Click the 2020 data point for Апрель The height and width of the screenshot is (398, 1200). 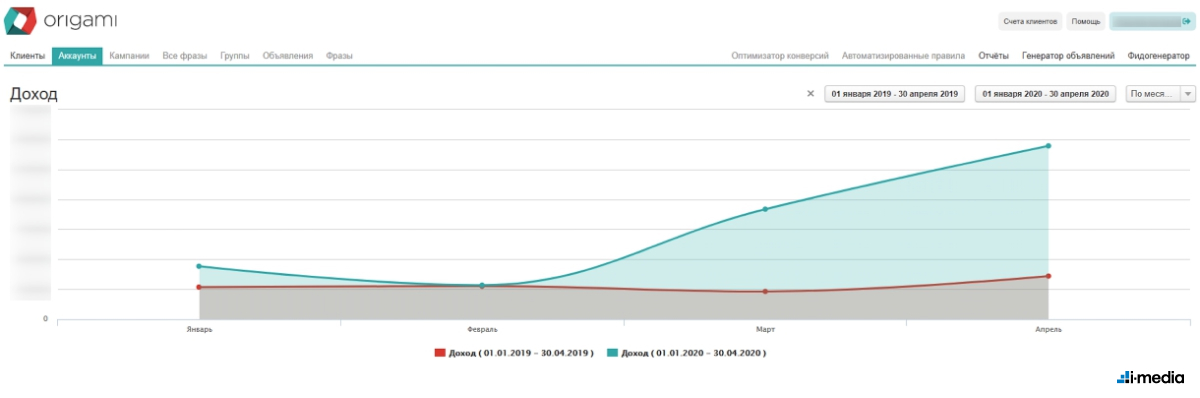click(x=1048, y=146)
